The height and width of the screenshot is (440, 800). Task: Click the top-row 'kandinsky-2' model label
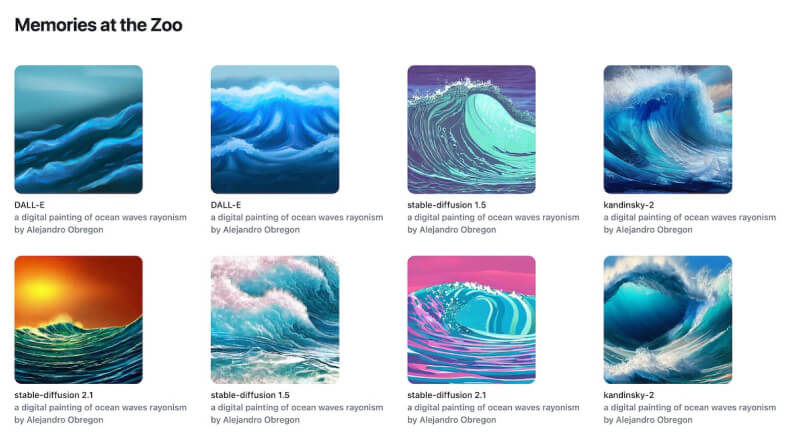coord(629,205)
